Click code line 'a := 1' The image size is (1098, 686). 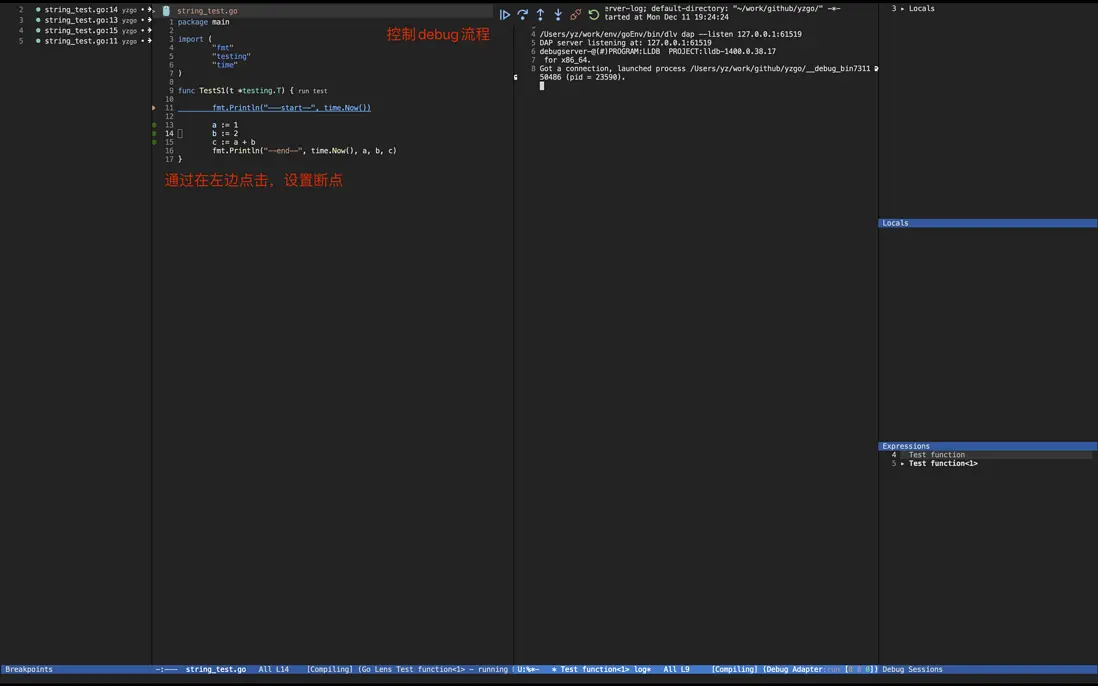tap(225, 125)
